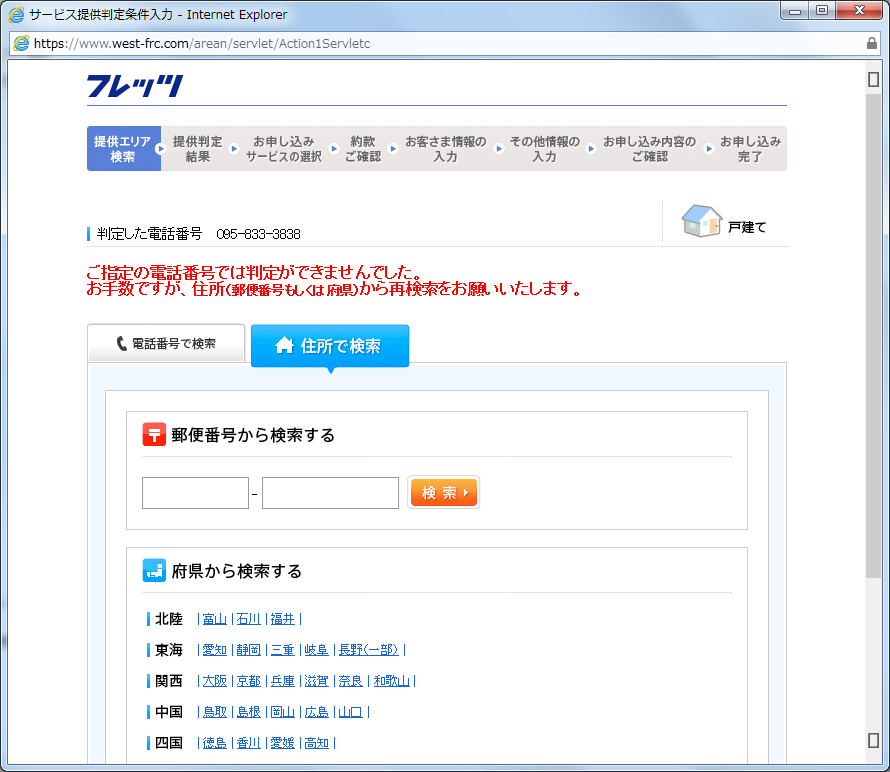Click the lock icon in address bar

pos(871,44)
